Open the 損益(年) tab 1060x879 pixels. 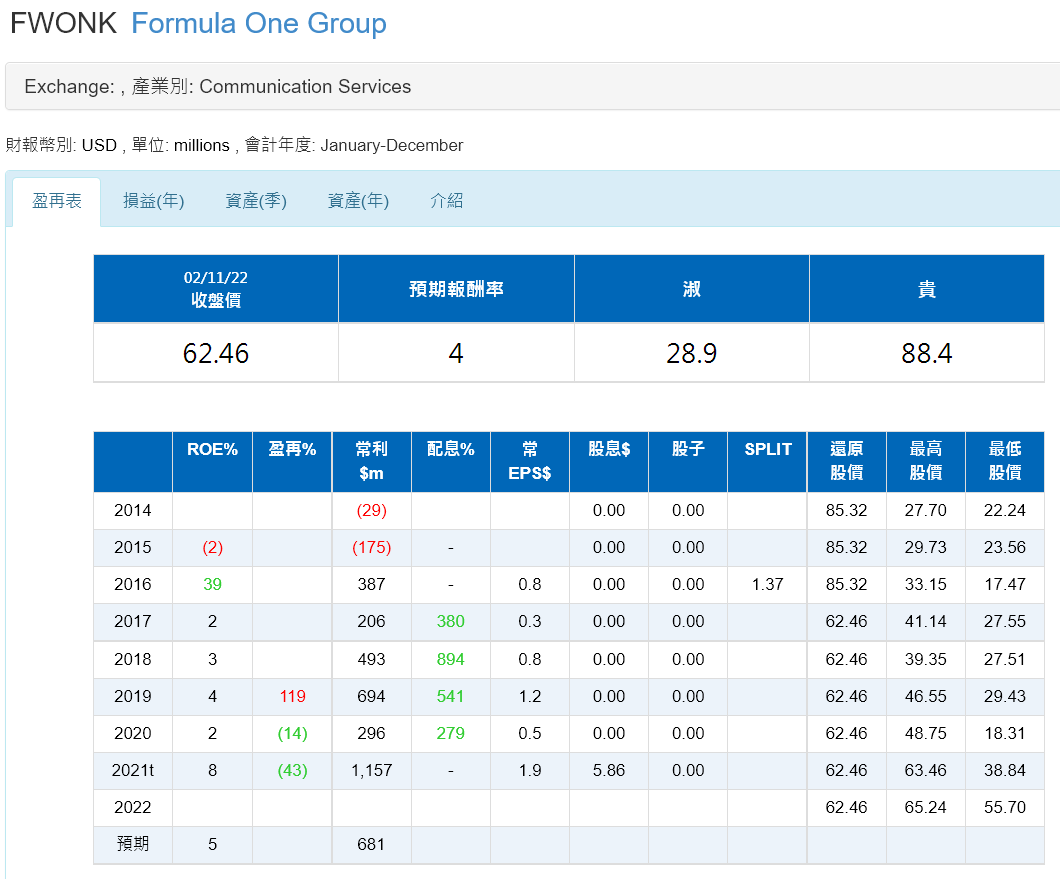[153, 201]
